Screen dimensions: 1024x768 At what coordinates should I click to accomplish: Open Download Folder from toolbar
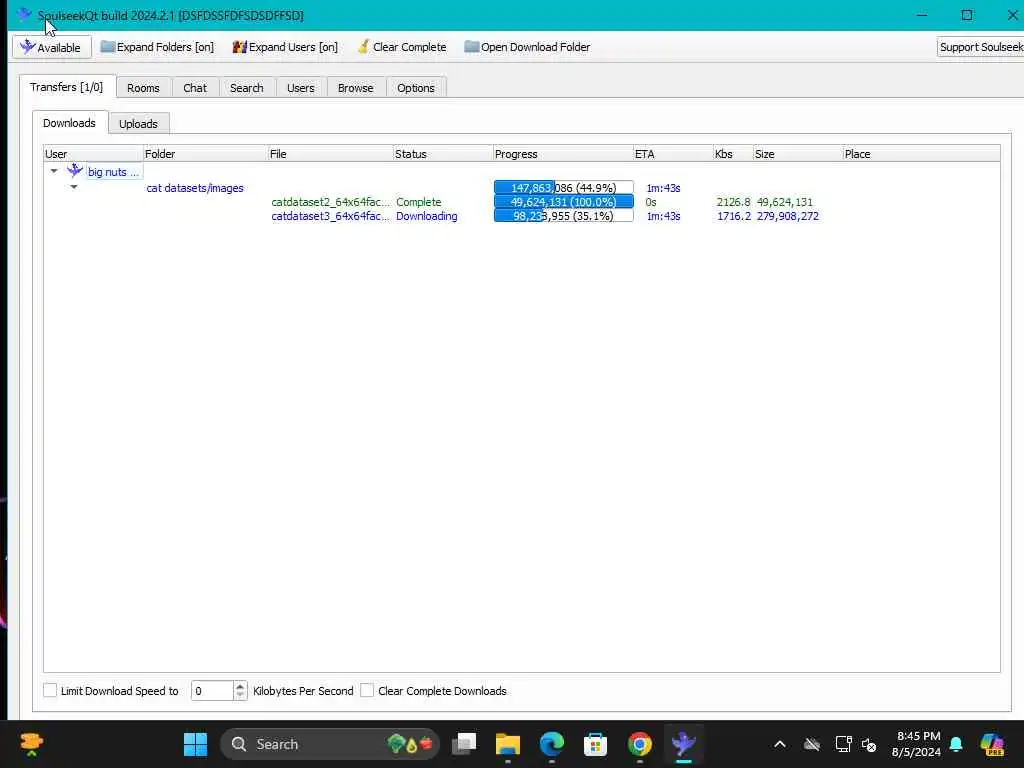click(527, 47)
